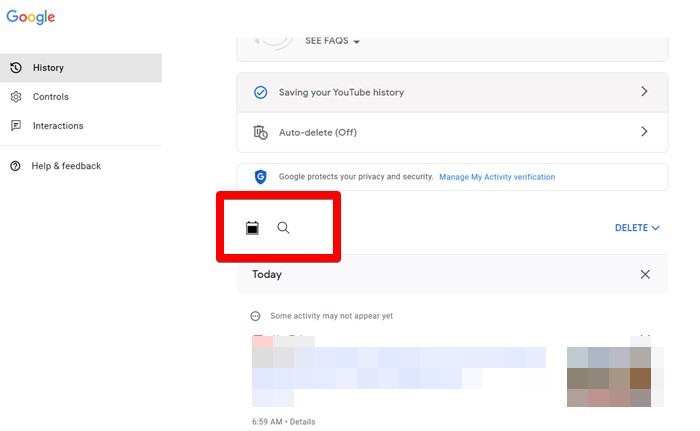Image resolution: width=700 pixels, height=431 pixels.
Task: Click chevron on the Auto-delete row
Action: point(644,131)
